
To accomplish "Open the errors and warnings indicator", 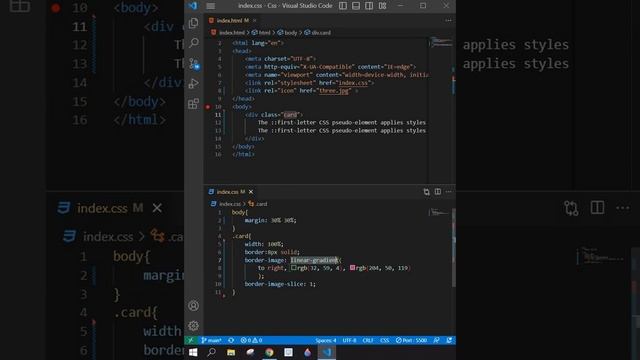I will pos(251,340).
